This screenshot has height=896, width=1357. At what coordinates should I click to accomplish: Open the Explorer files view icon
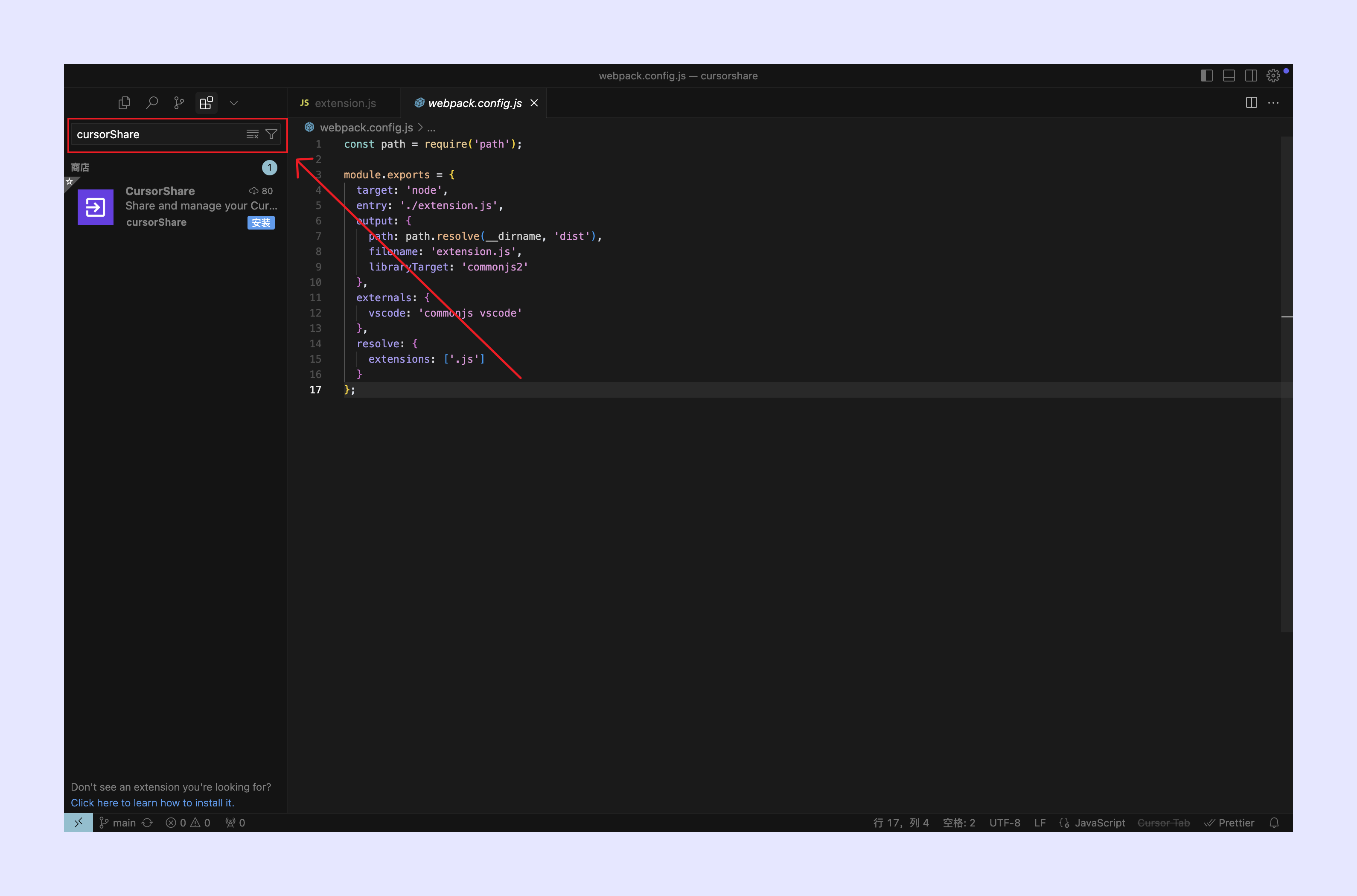point(124,103)
